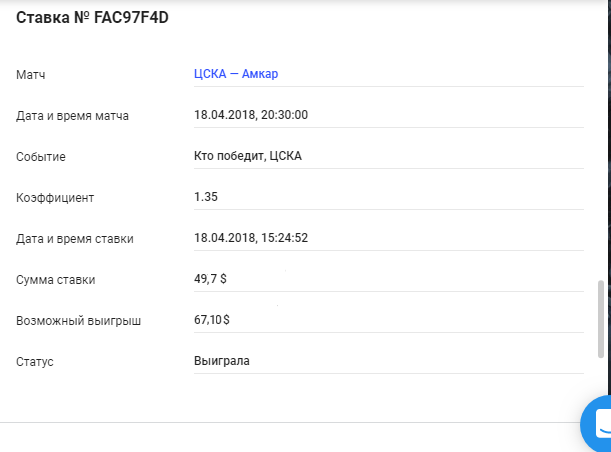This screenshot has width=611, height=452.
Task: Select the bet time 18.04.2018, 15:24:52
Action: (x=251, y=238)
